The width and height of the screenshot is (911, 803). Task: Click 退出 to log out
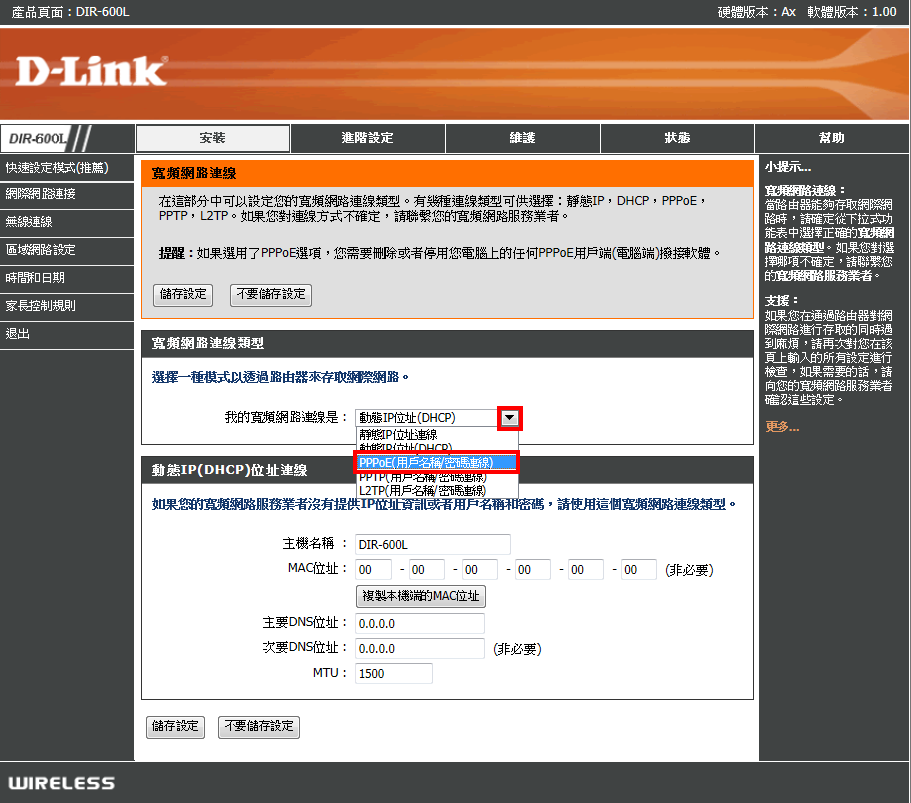(x=67, y=334)
